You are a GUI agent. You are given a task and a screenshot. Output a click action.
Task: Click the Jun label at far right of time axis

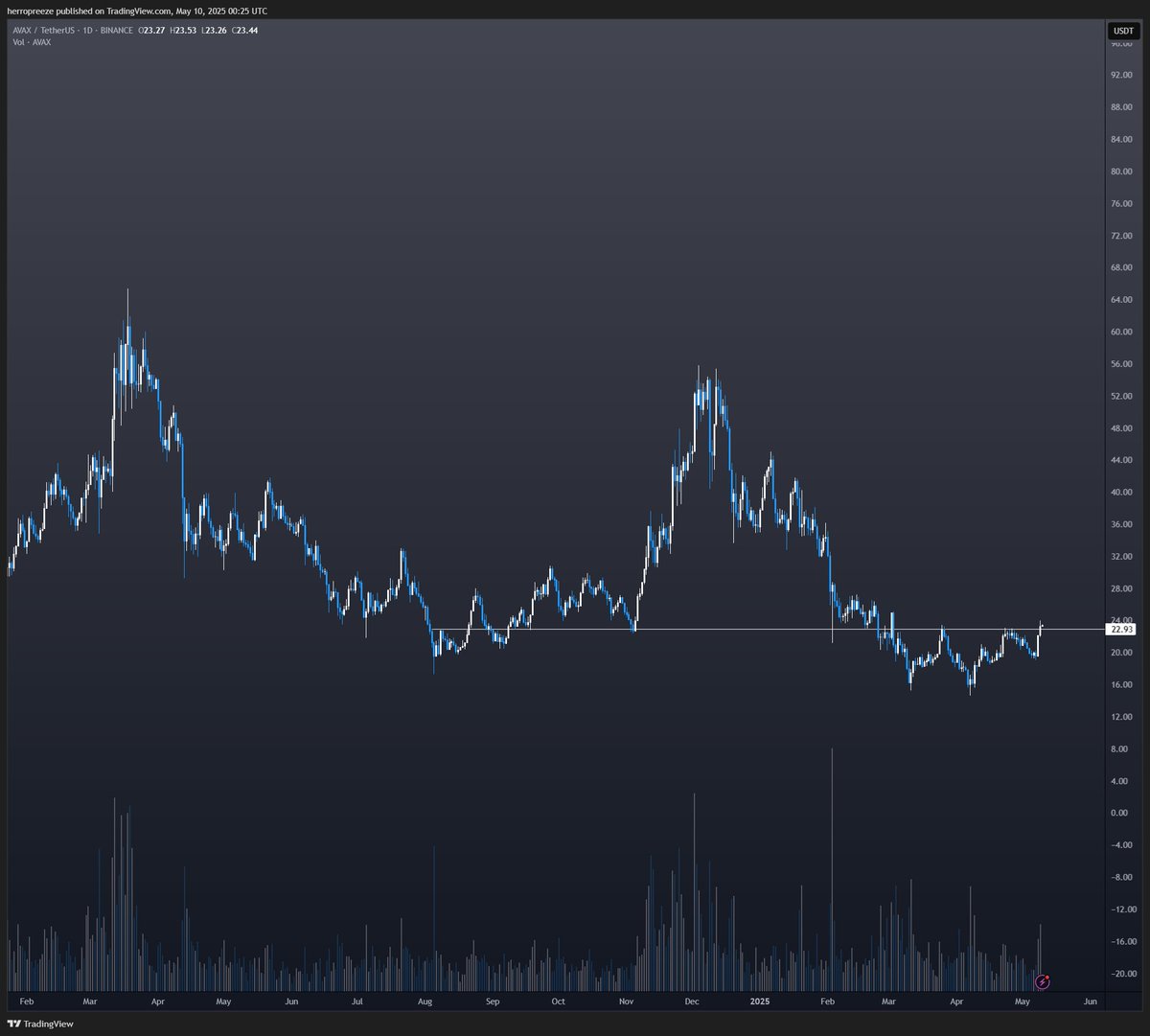pyautogui.click(x=1090, y=1001)
